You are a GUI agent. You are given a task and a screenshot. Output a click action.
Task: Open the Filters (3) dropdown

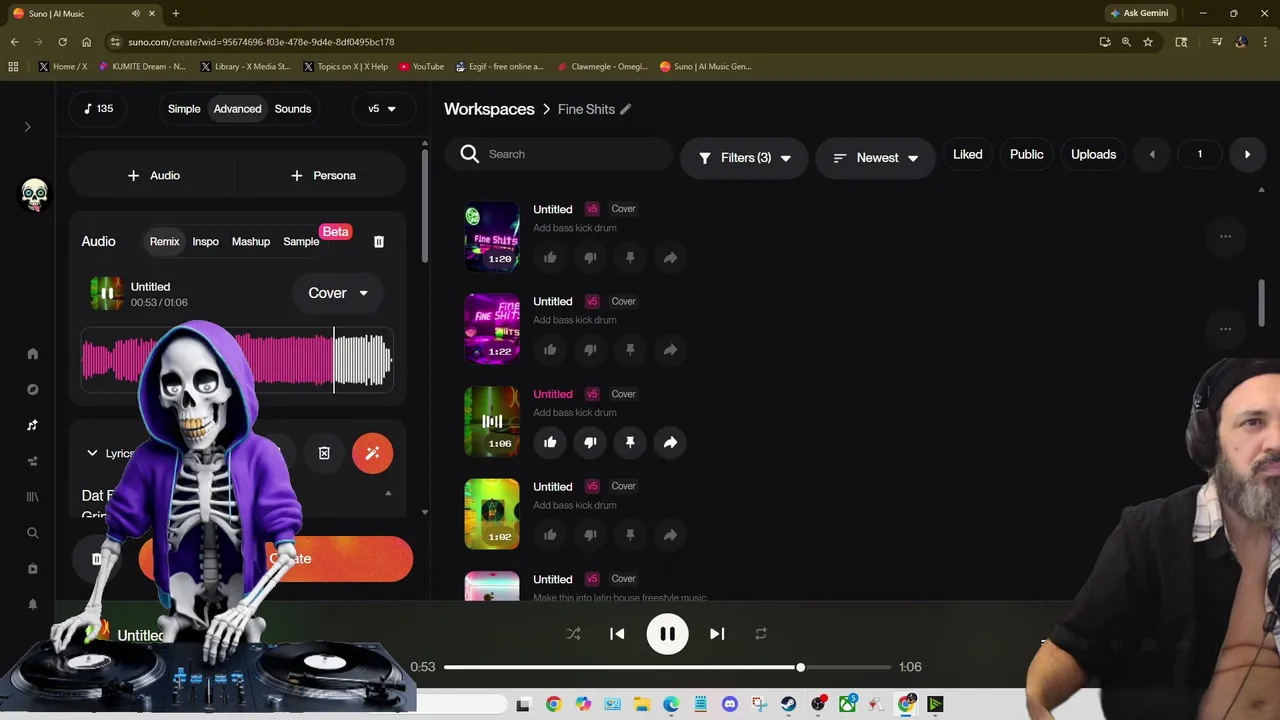tap(744, 158)
